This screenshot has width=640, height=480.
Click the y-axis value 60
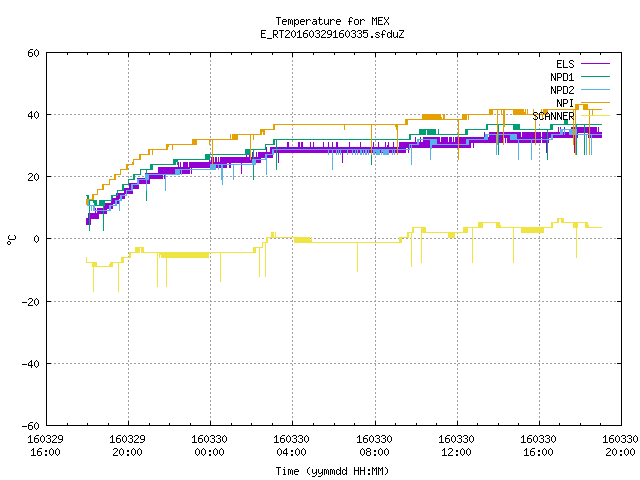tap(33, 53)
